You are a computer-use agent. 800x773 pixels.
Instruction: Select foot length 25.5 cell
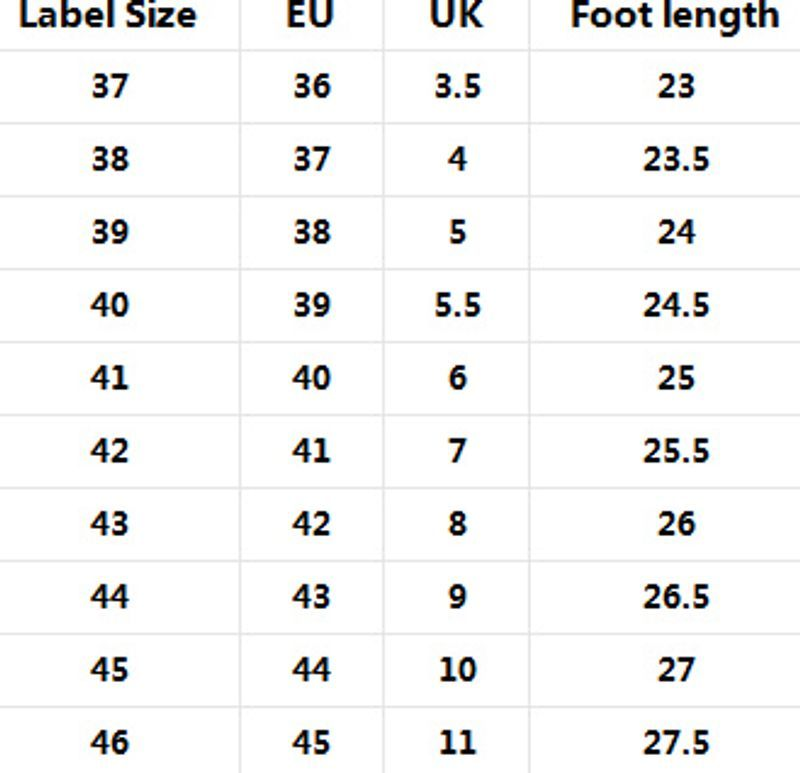[x=675, y=450]
